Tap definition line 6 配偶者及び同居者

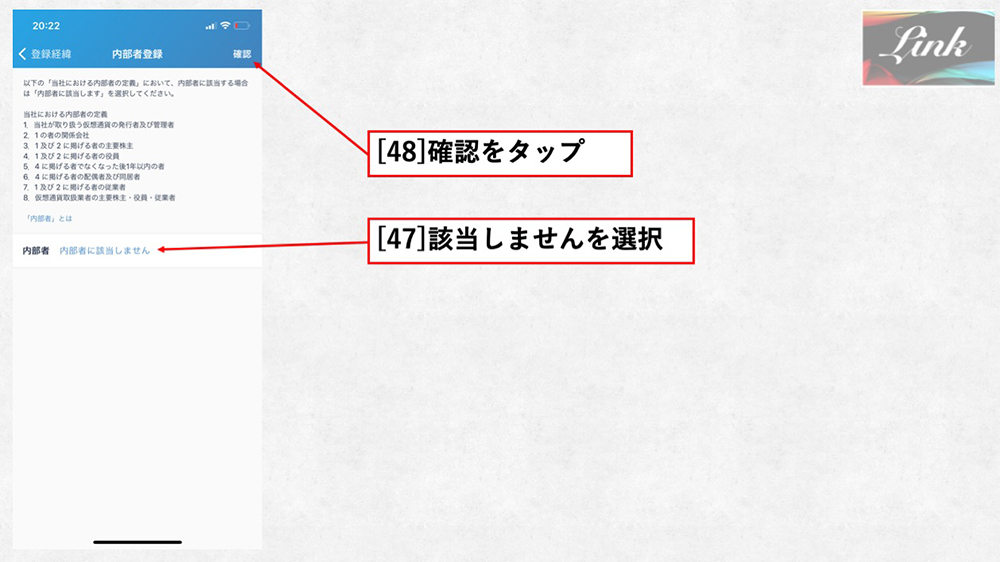pyautogui.click(x=81, y=177)
